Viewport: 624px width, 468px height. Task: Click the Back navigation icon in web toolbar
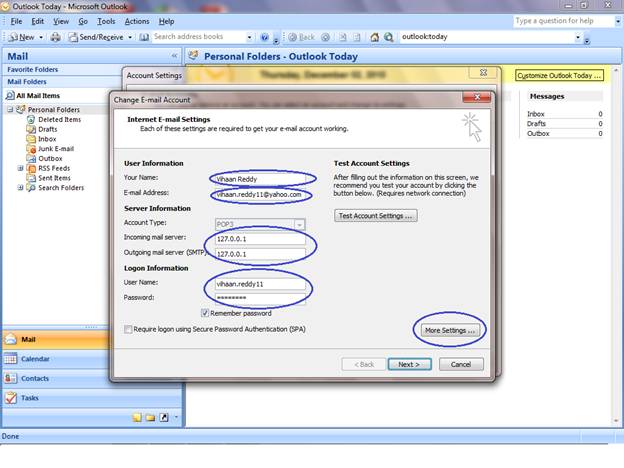point(292,37)
